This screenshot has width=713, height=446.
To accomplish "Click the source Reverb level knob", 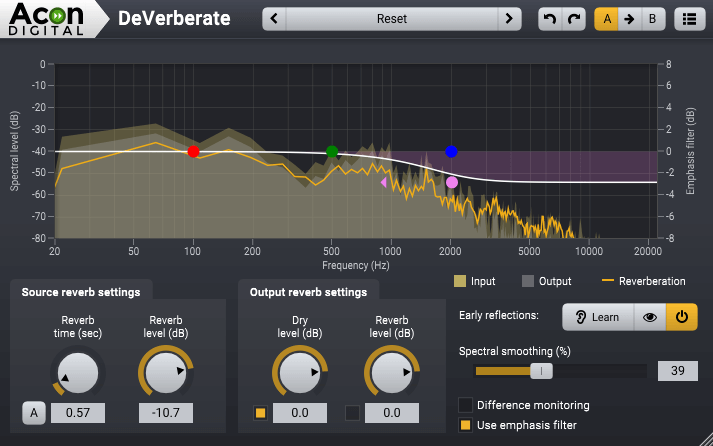I will [x=166, y=373].
